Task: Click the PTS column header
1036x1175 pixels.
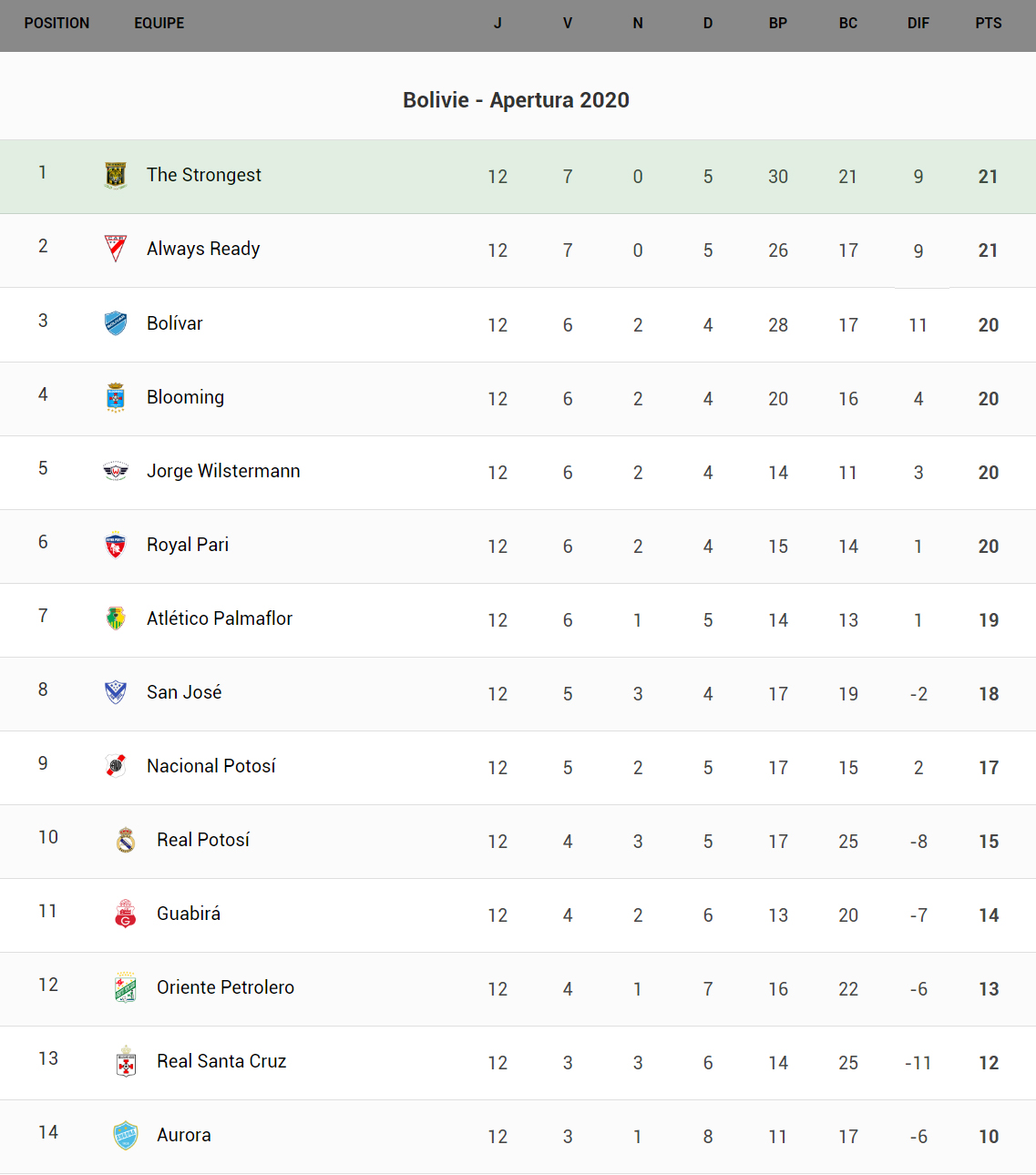Action: [989, 24]
